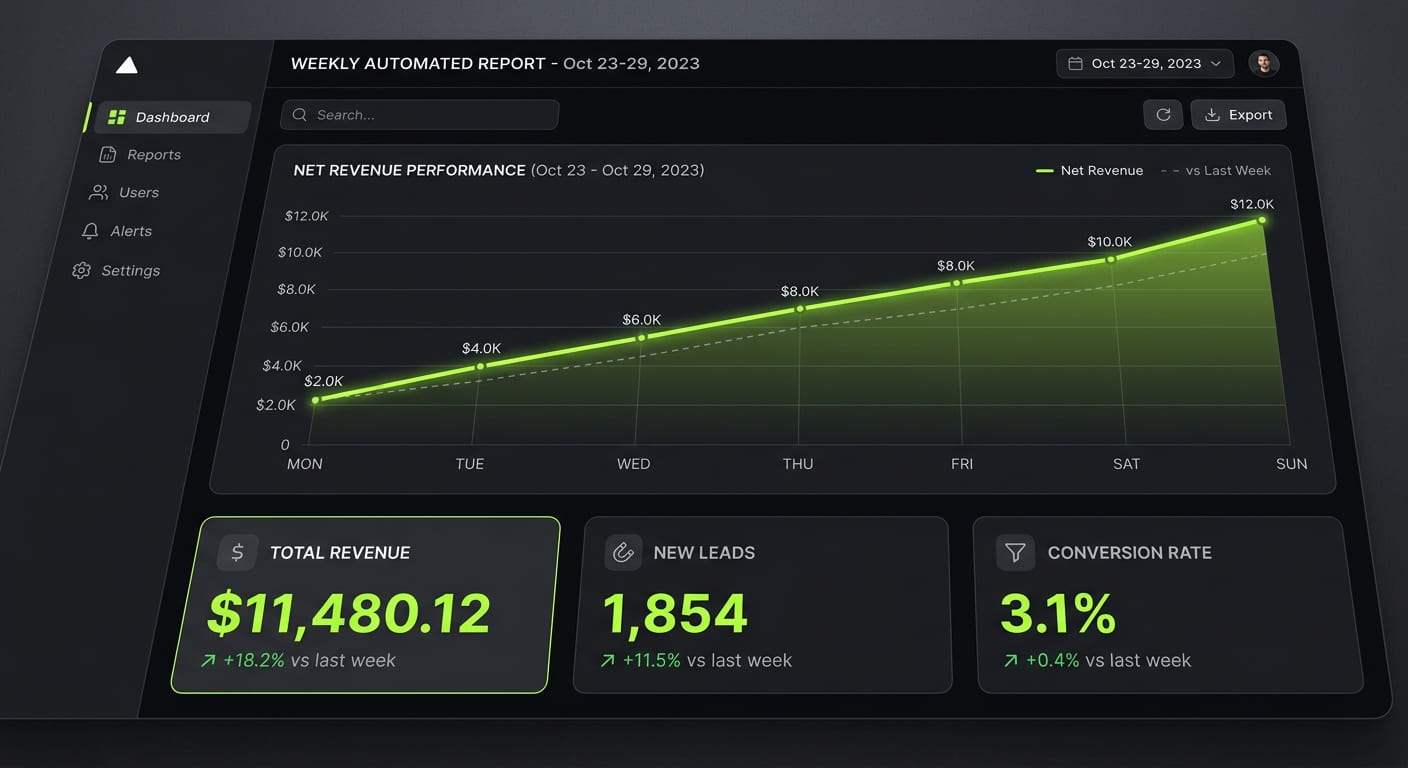
Task: Click the user avatar in the header
Action: coord(1264,63)
